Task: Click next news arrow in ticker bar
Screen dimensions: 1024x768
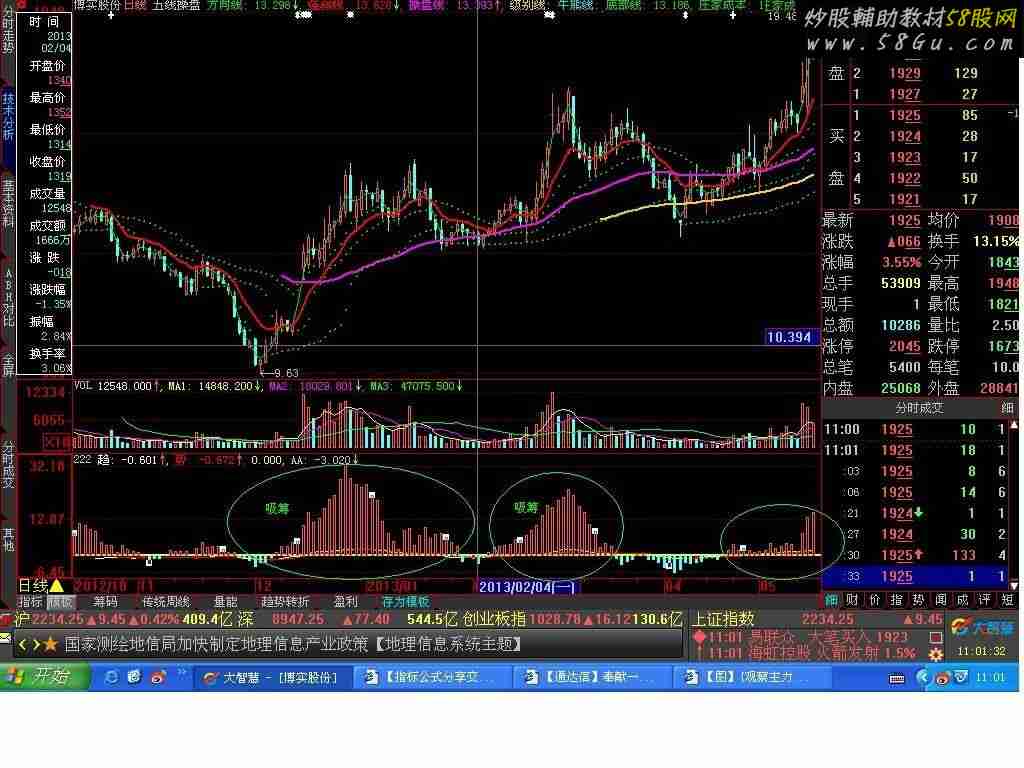Action: pos(37,645)
